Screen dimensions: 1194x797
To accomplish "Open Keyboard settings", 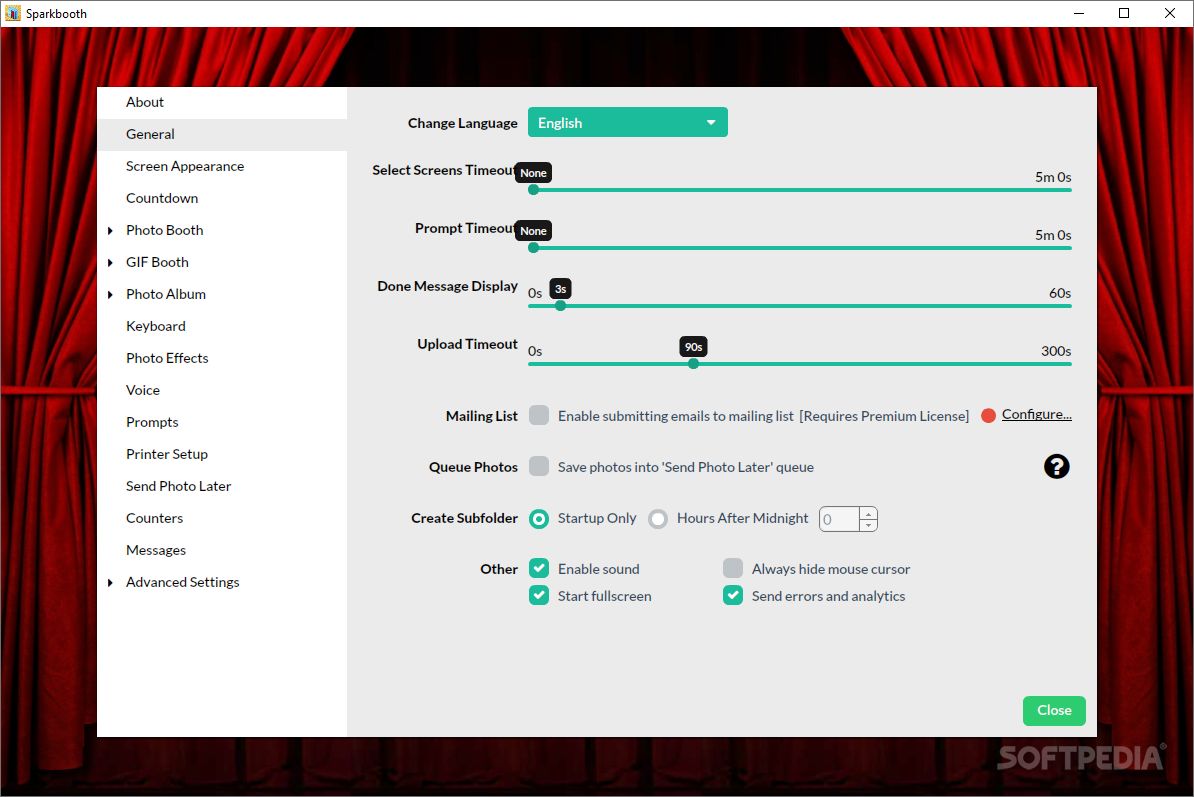I will click(x=222, y=326).
